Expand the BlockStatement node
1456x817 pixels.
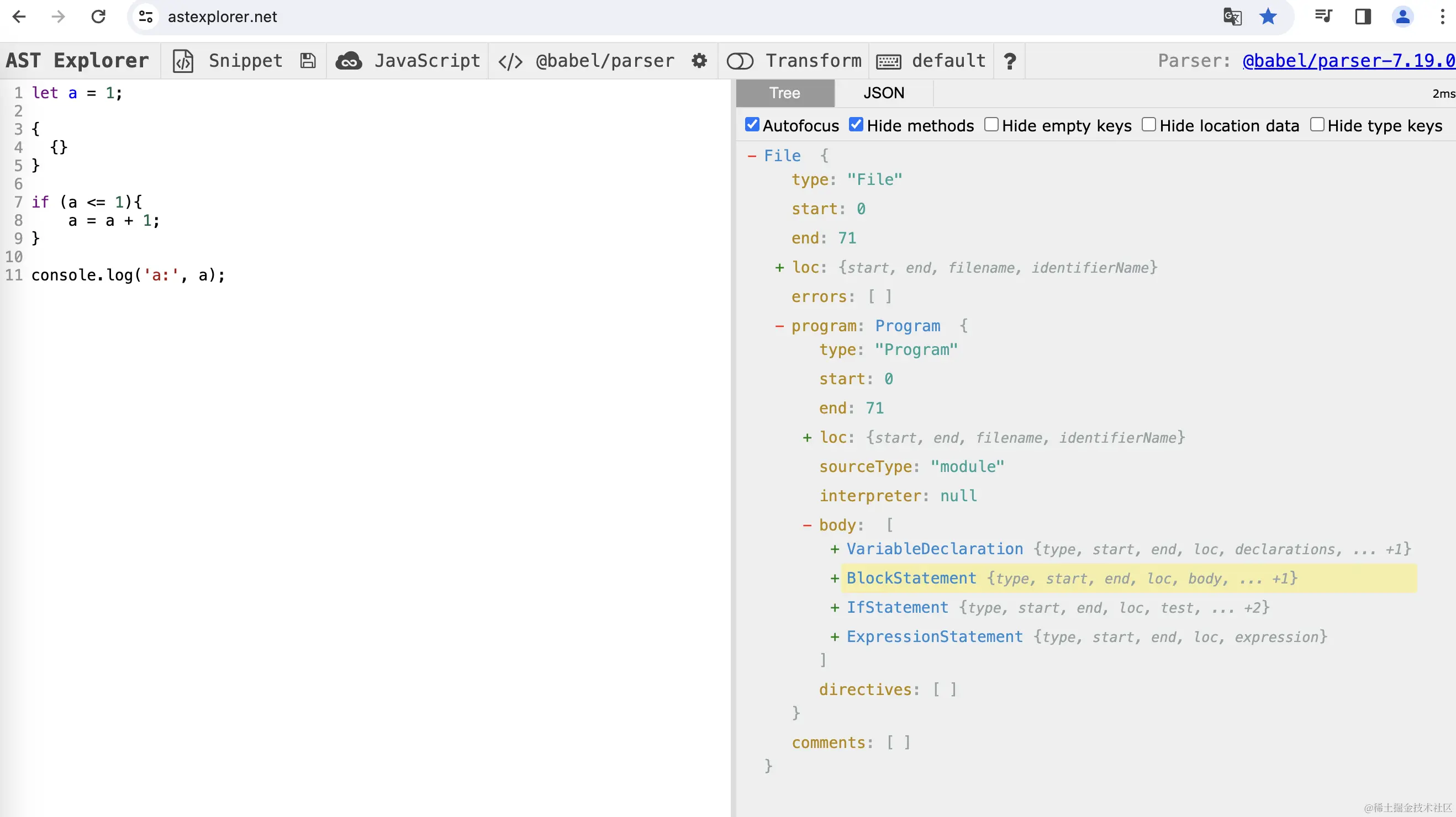point(834,579)
